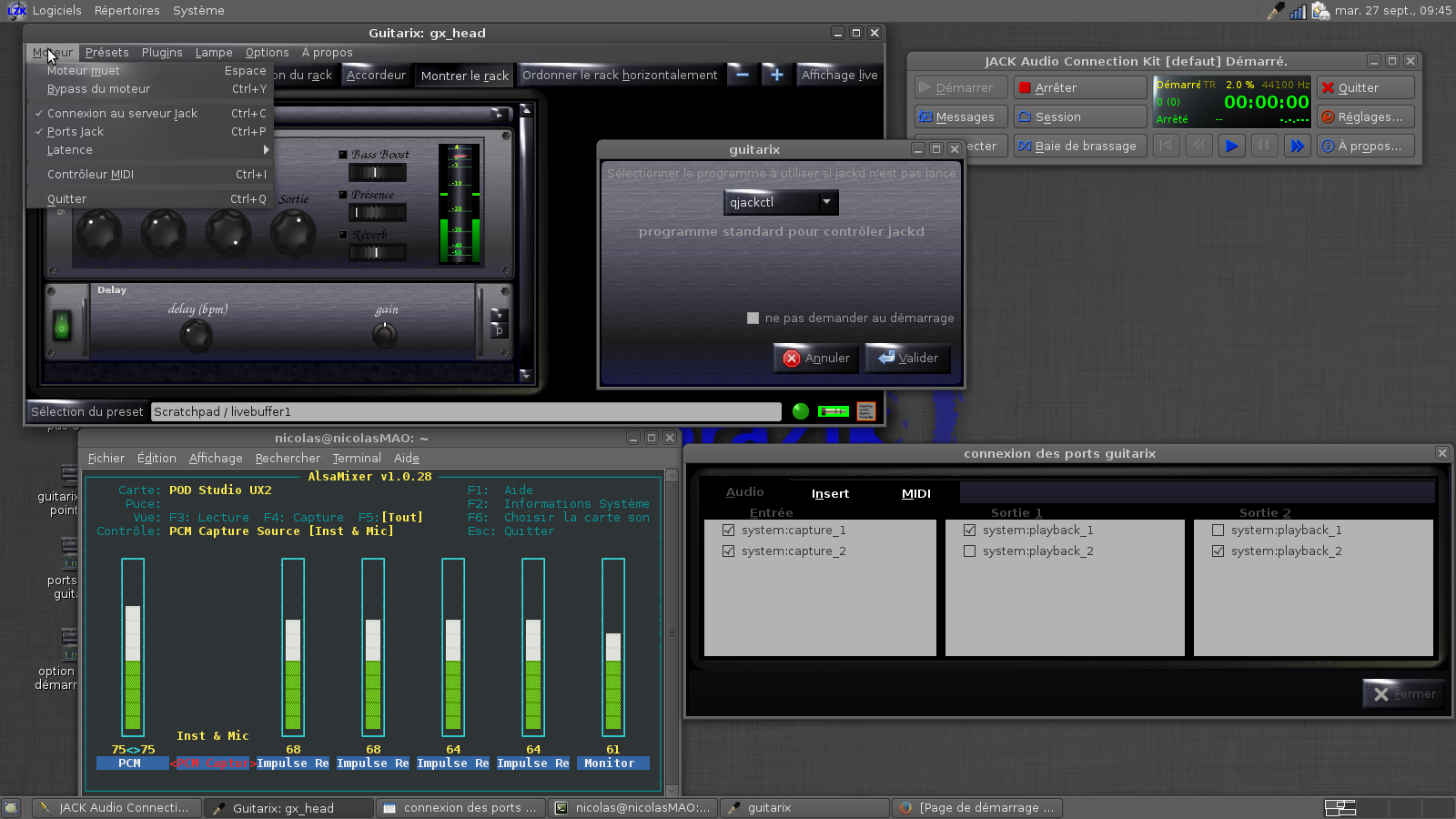This screenshot has height=819, width=1456.
Task: Click the JACK transport rewind-to-start button
Action: point(1167,146)
